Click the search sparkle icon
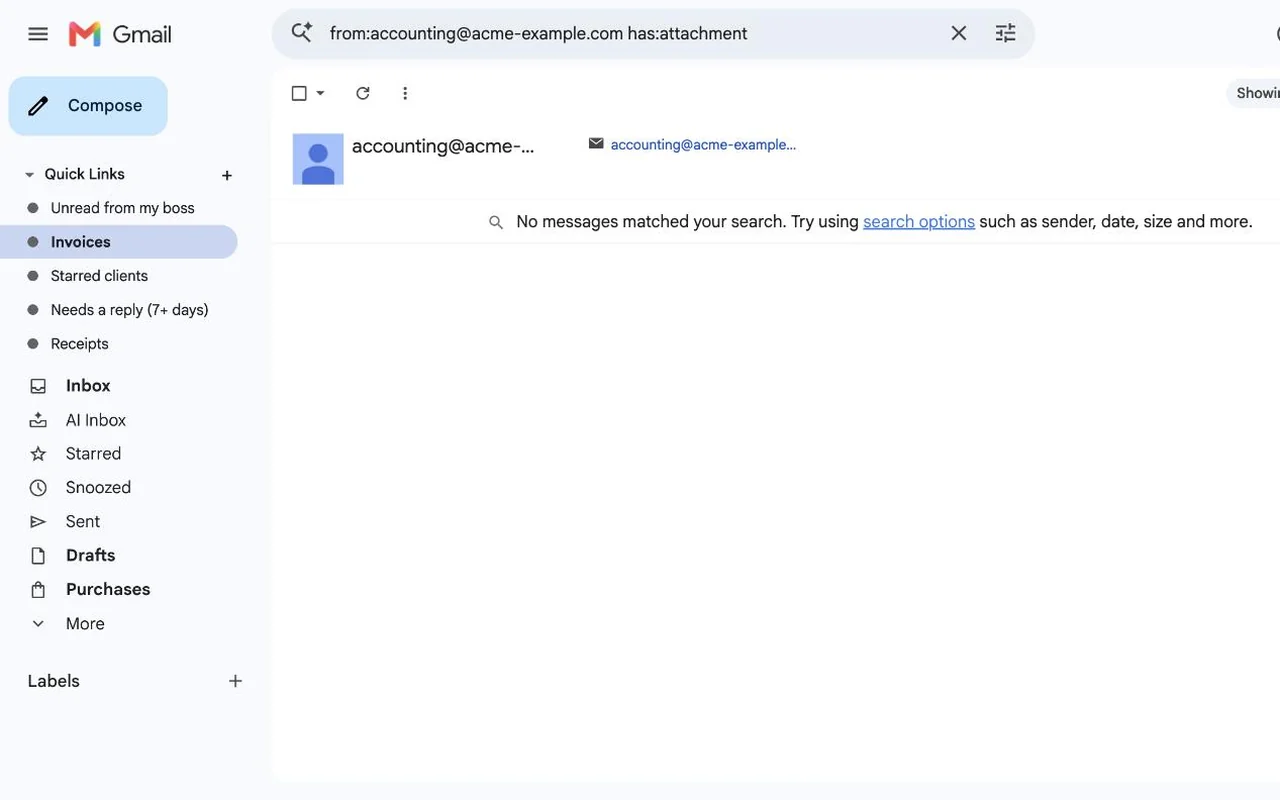 pos(302,33)
